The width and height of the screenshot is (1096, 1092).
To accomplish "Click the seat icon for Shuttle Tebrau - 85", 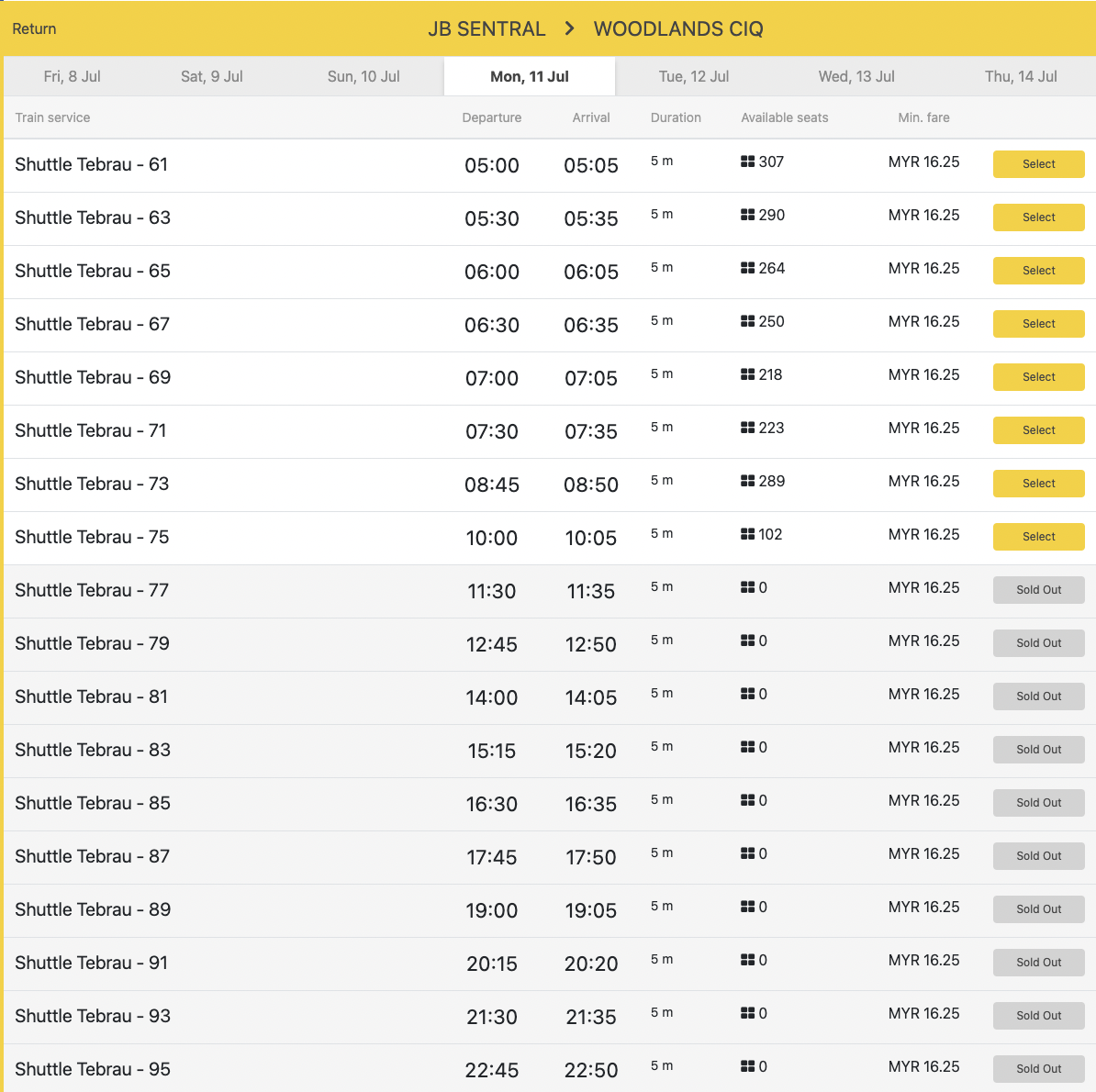I will (x=747, y=800).
